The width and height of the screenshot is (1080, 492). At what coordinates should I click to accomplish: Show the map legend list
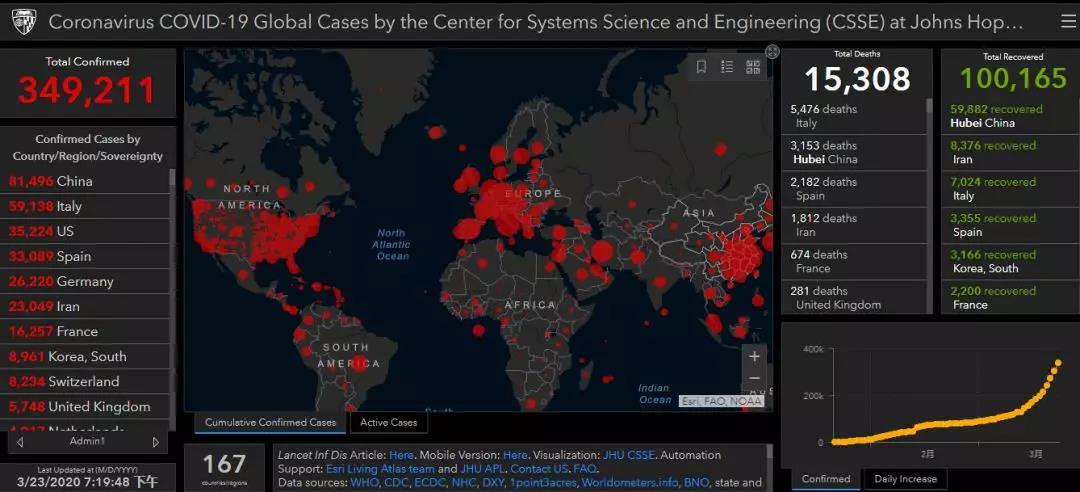coord(727,67)
